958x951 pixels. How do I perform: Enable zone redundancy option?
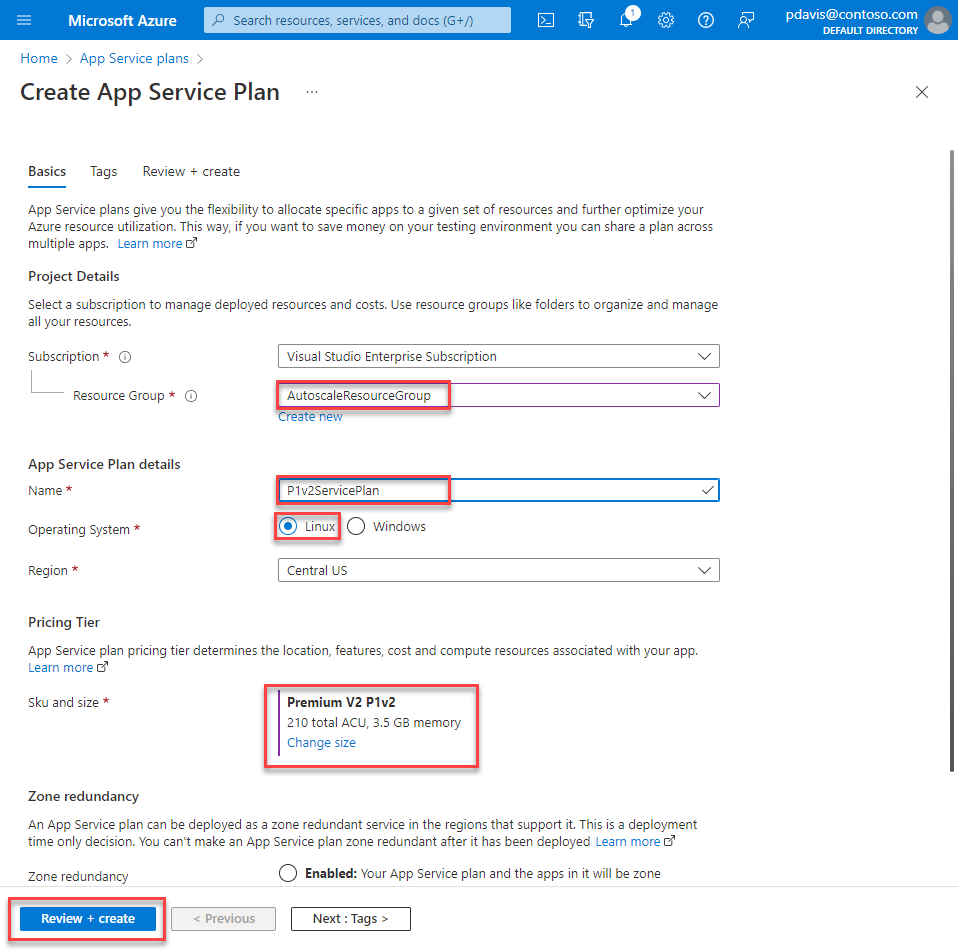coord(288,873)
